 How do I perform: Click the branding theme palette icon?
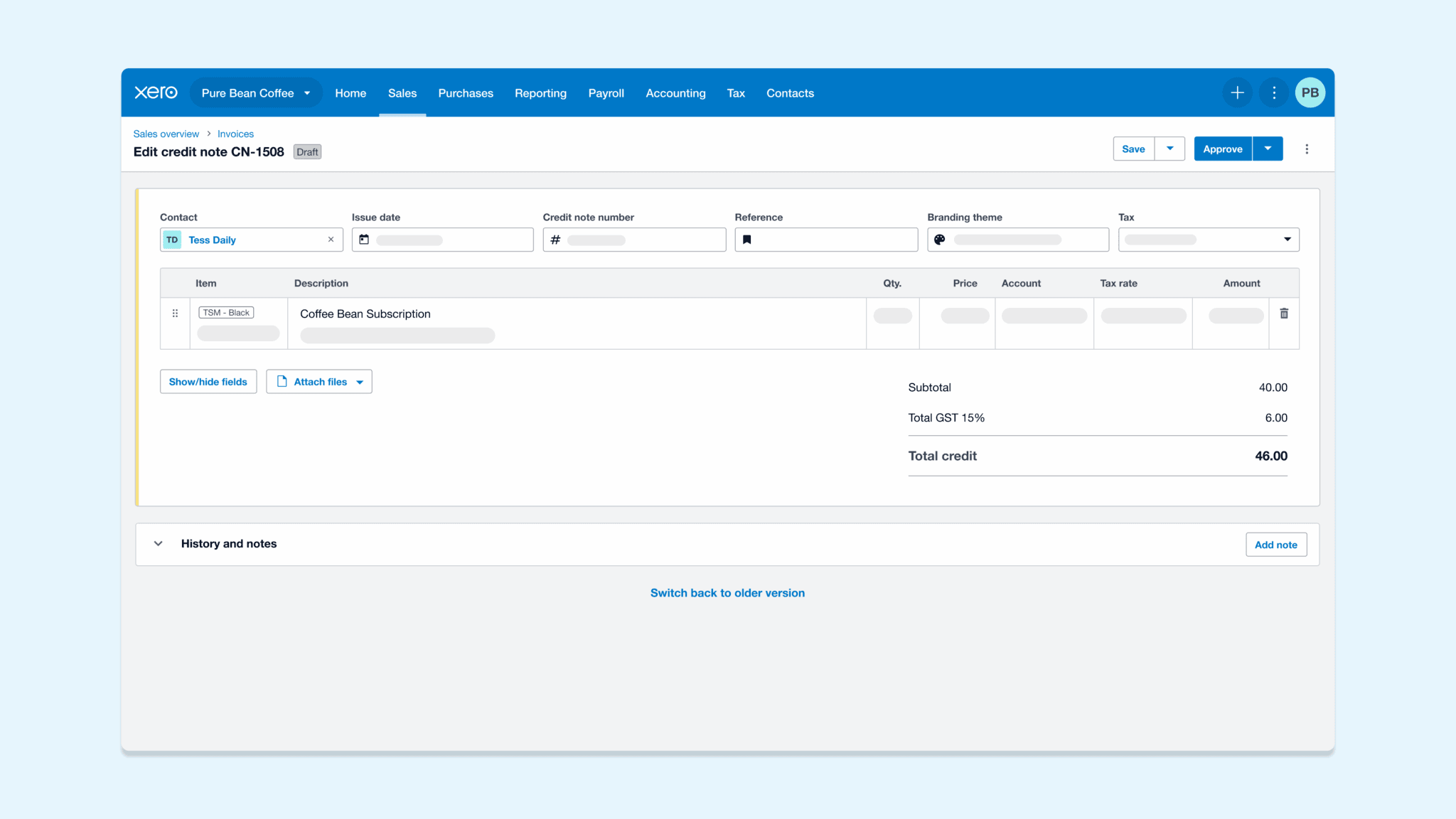click(939, 240)
